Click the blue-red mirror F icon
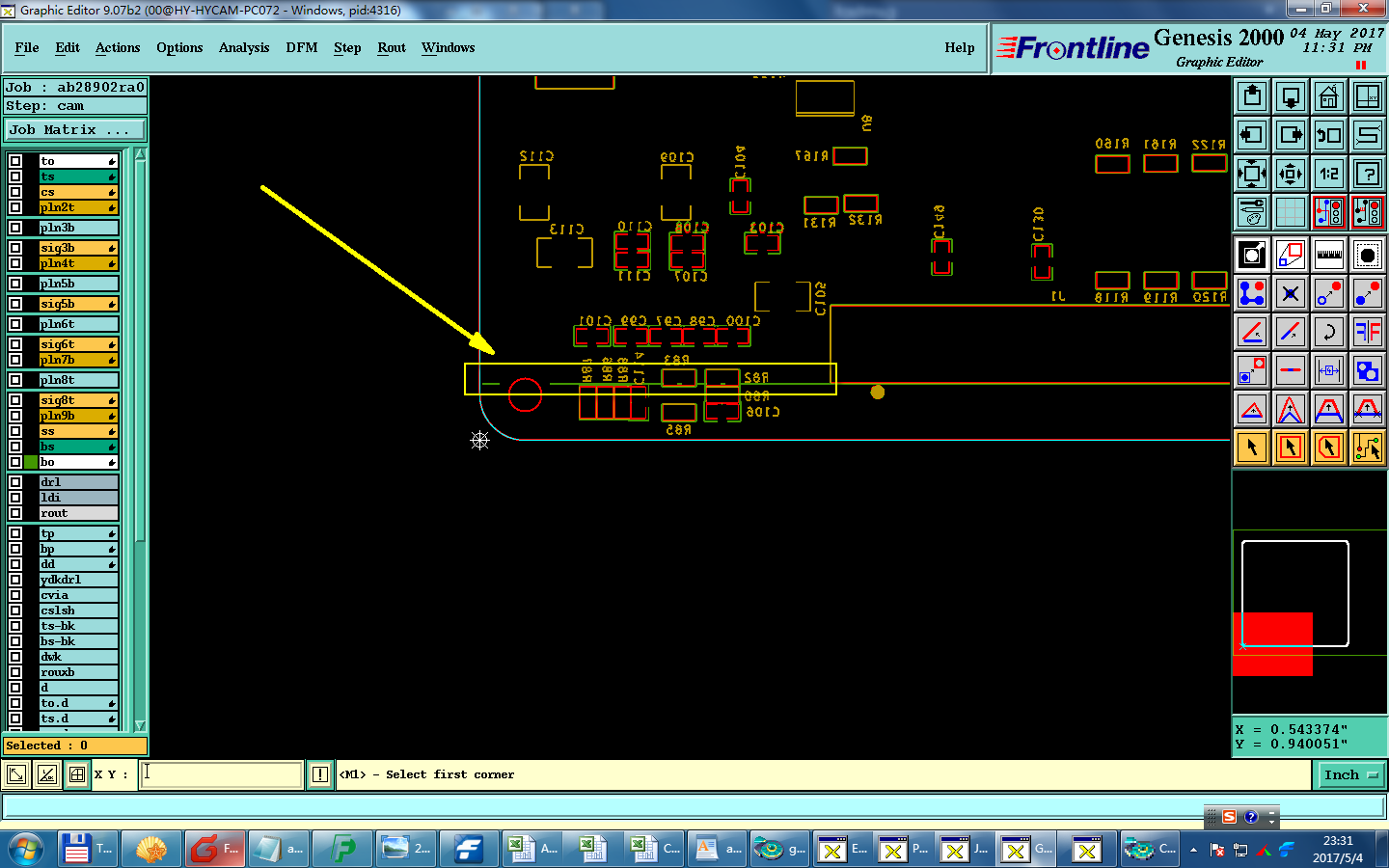 (x=1368, y=332)
